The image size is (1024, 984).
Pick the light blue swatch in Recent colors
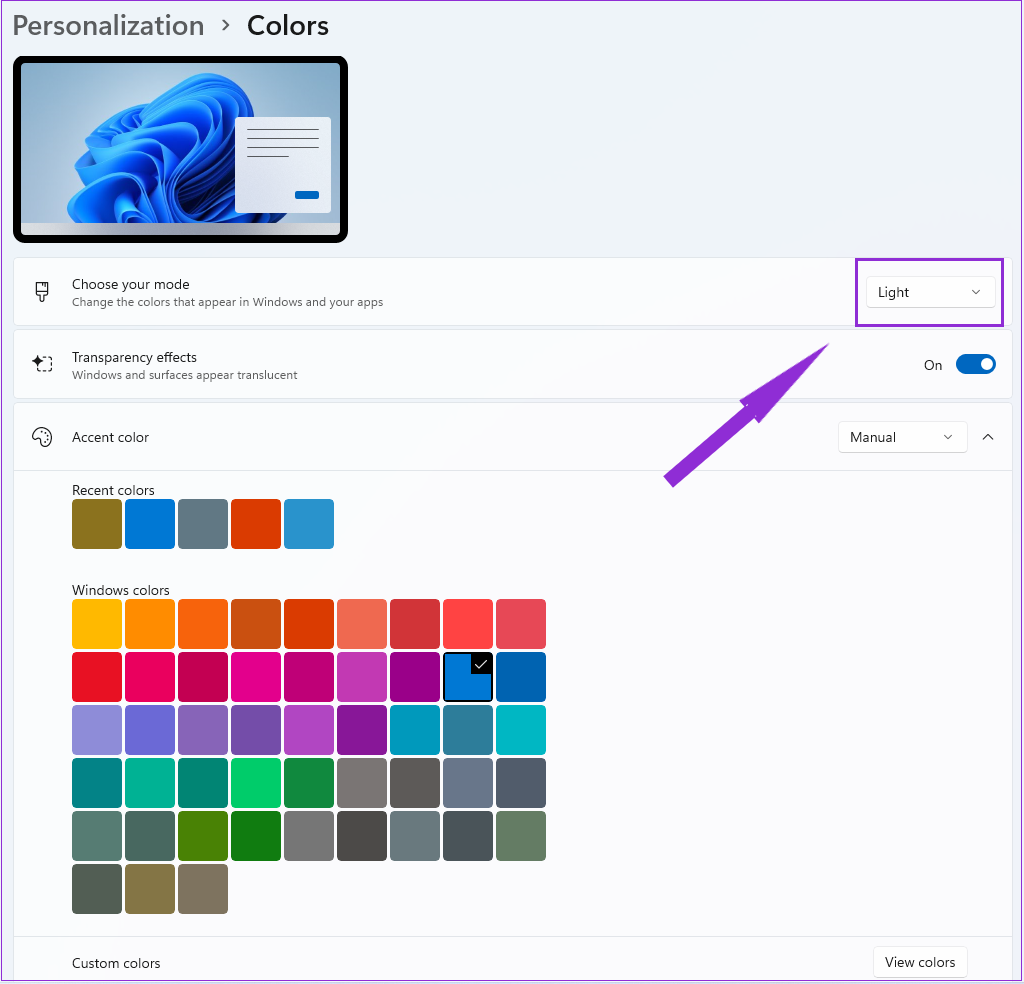pos(309,524)
